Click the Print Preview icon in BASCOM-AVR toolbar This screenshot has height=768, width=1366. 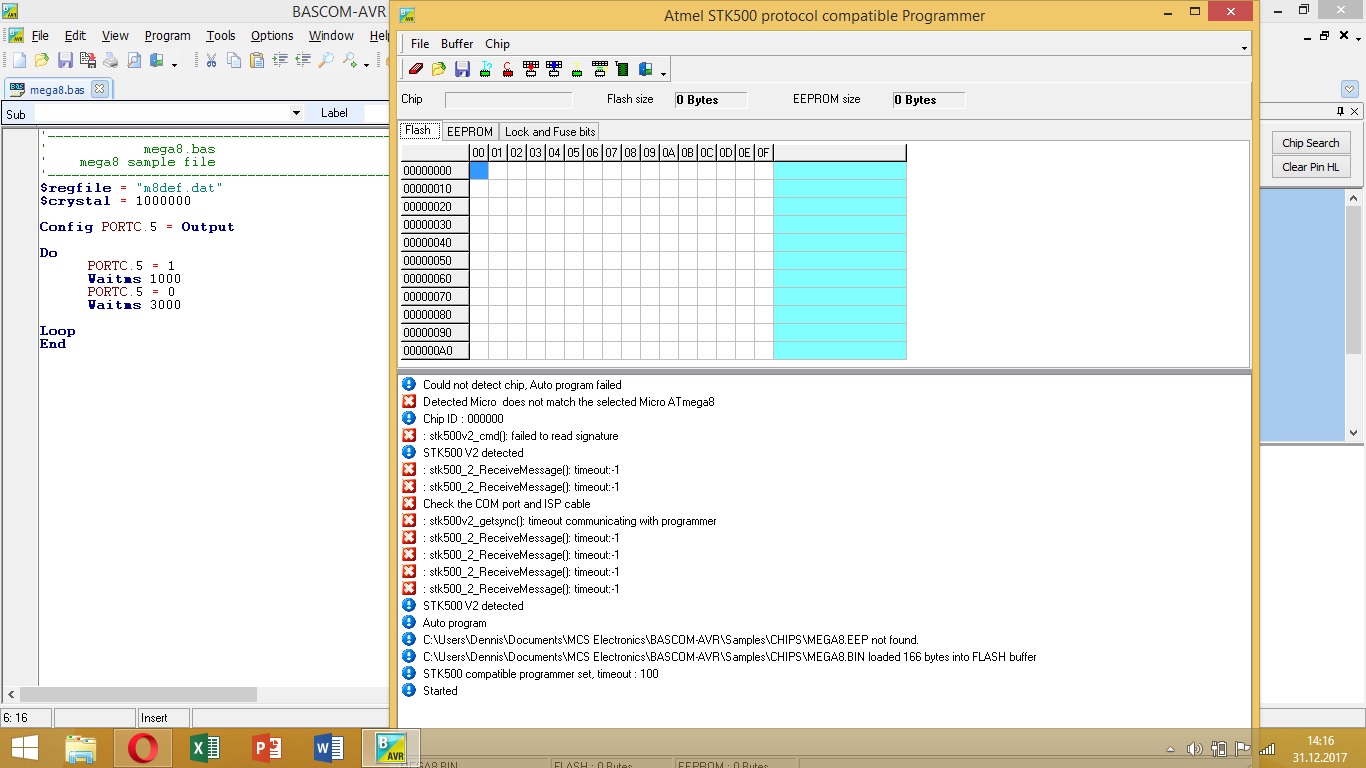(x=134, y=61)
